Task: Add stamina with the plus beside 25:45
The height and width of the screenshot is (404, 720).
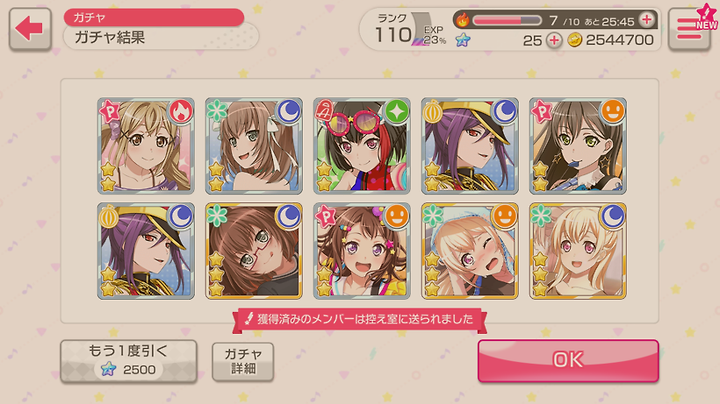Action: pos(647,20)
